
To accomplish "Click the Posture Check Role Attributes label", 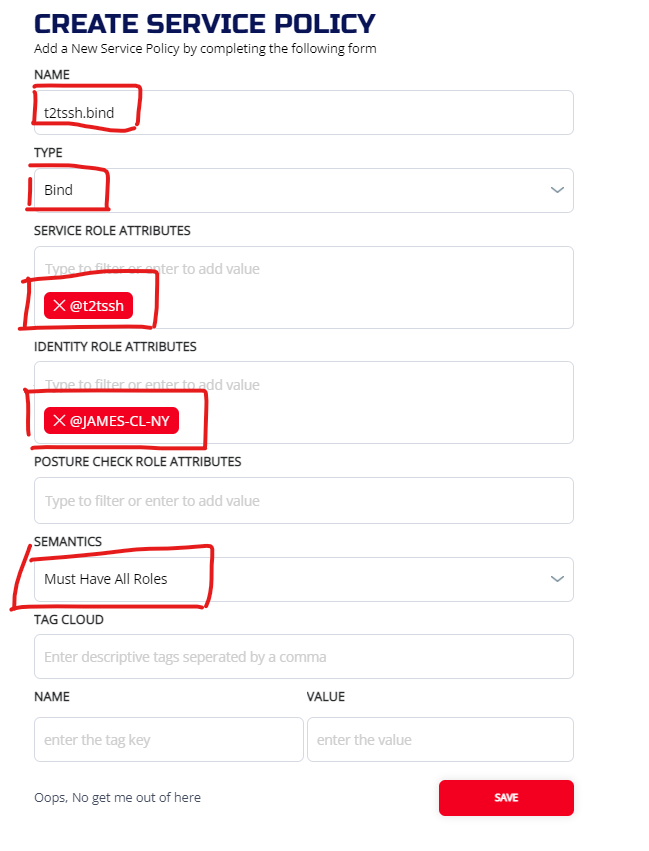I will click(x=137, y=462).
